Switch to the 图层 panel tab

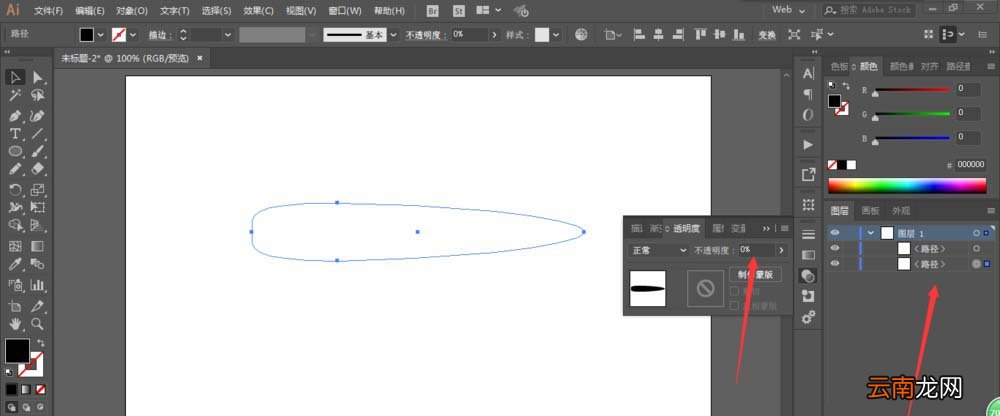coord(840,211)
